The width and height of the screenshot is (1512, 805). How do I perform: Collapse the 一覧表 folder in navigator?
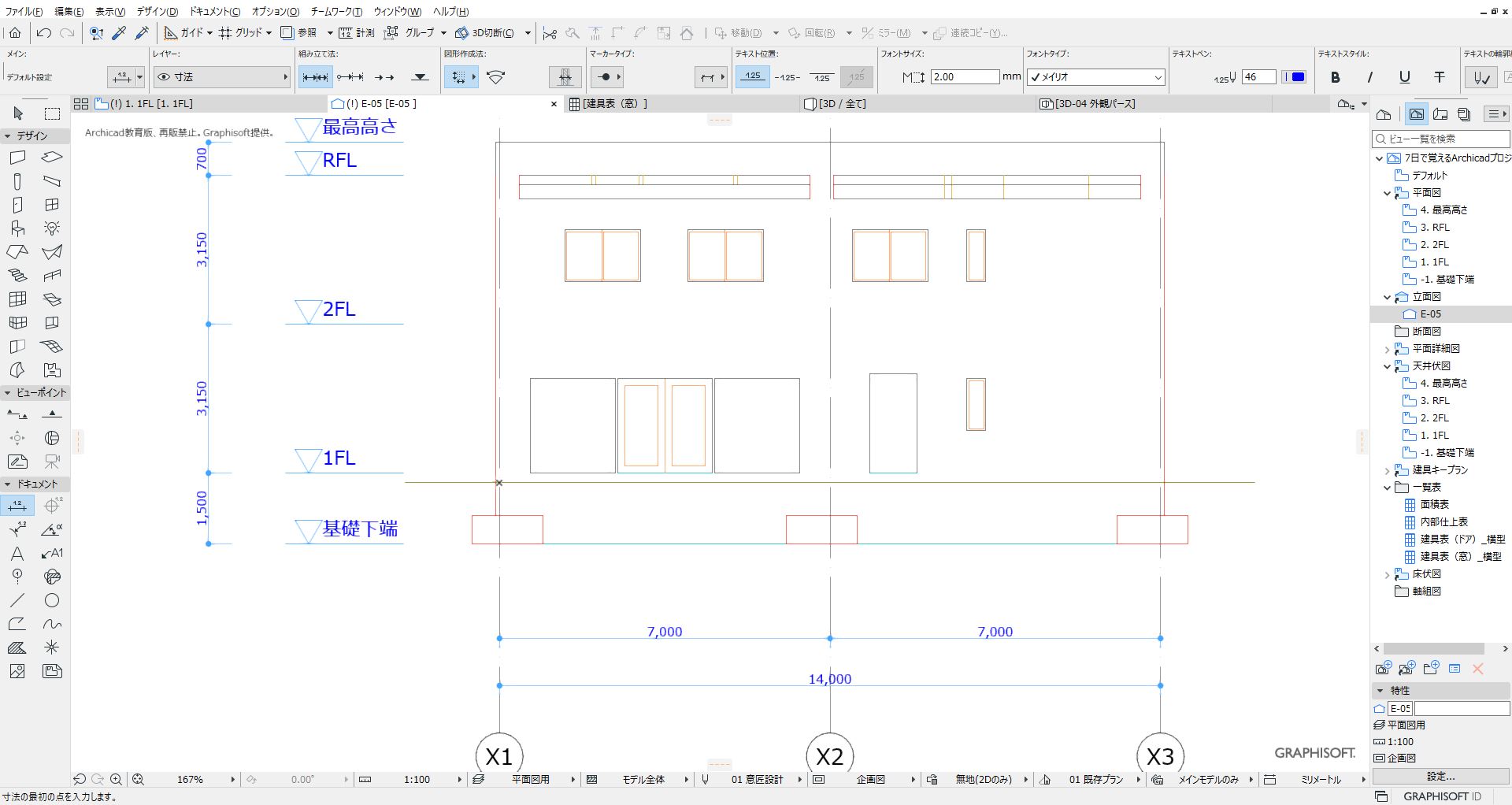[x=1388, y=488]
